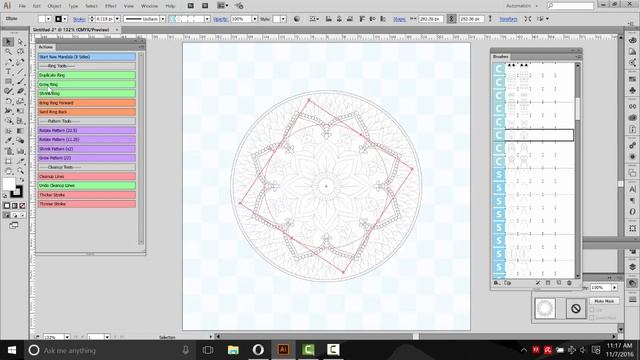
Task: Toggle the Clip checkbox in Transparency panel
Action: click(x=591, y=310)
